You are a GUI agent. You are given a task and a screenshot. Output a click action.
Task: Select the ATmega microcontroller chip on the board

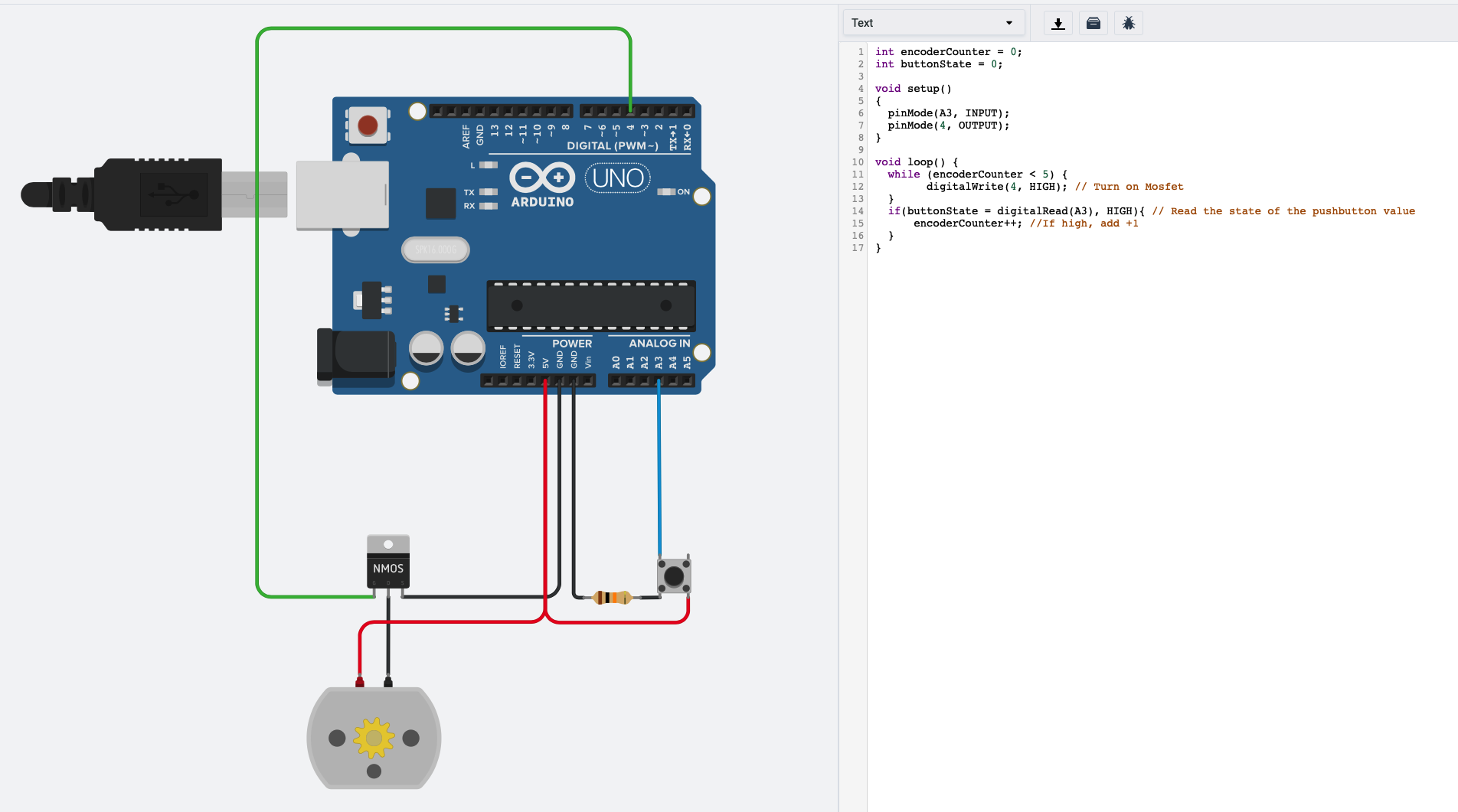591,305
